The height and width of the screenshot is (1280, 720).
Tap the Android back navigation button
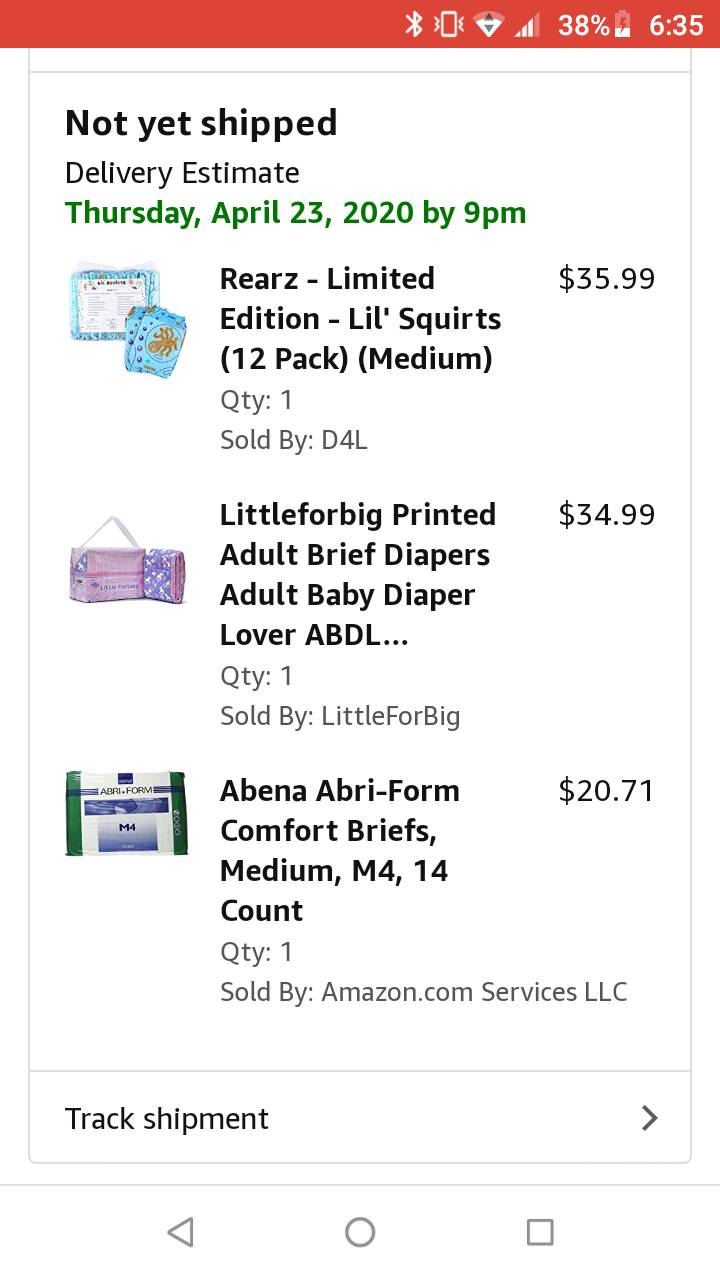[x=181, y=1232]
